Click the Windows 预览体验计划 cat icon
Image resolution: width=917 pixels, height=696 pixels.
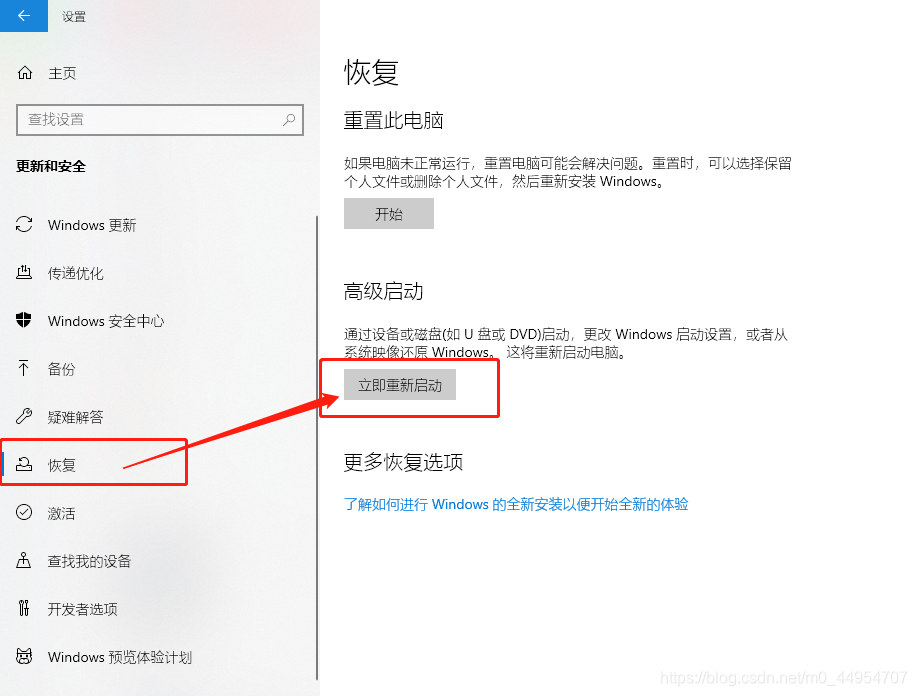tap(24, 656)
